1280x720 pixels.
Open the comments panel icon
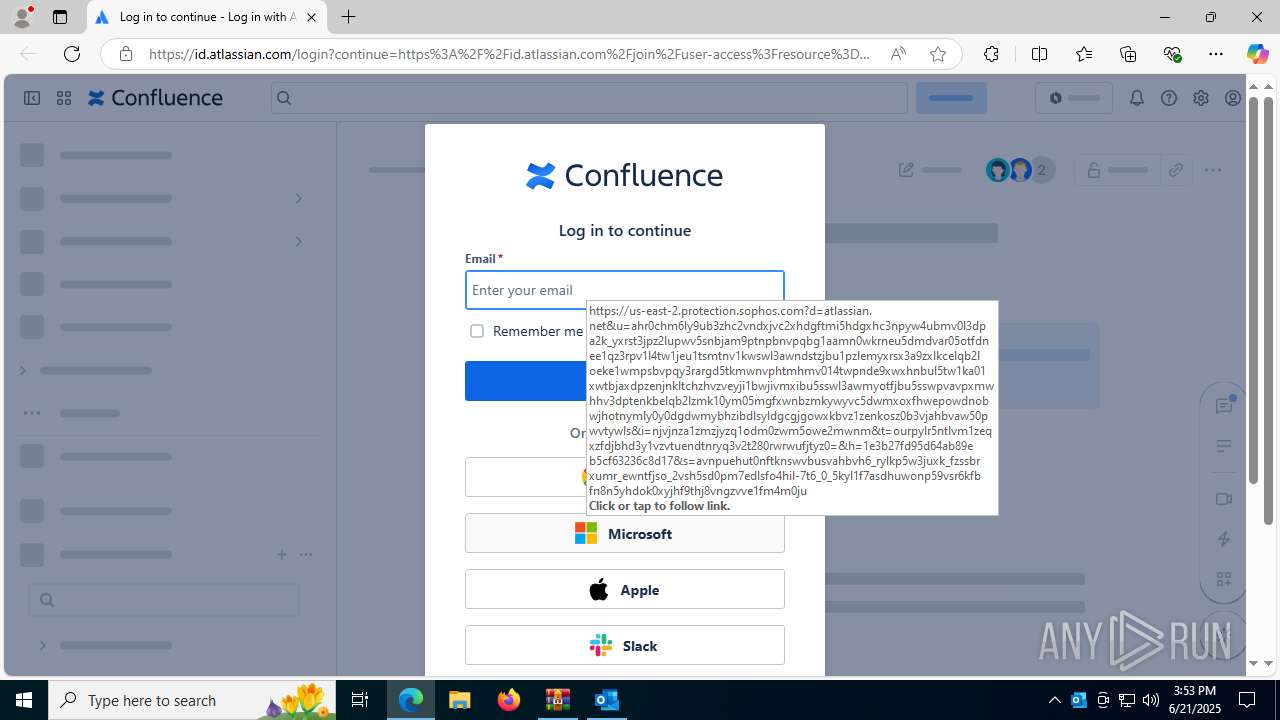pyautogui.click(x=1224, y=405)
